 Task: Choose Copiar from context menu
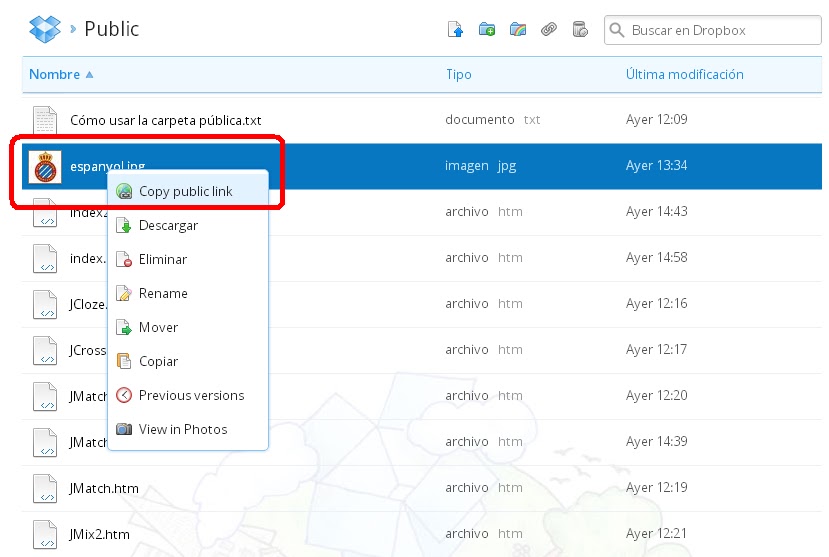click(188, 361)
